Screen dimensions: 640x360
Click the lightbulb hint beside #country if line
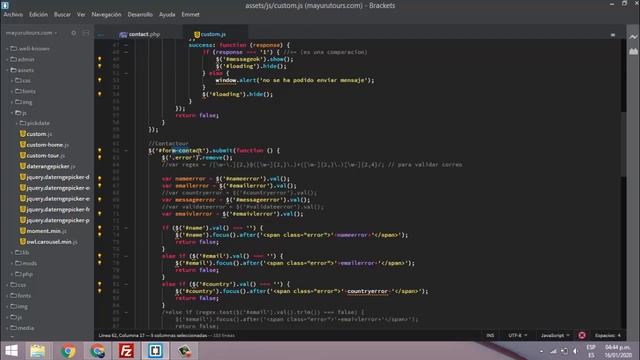pos(100,284)
